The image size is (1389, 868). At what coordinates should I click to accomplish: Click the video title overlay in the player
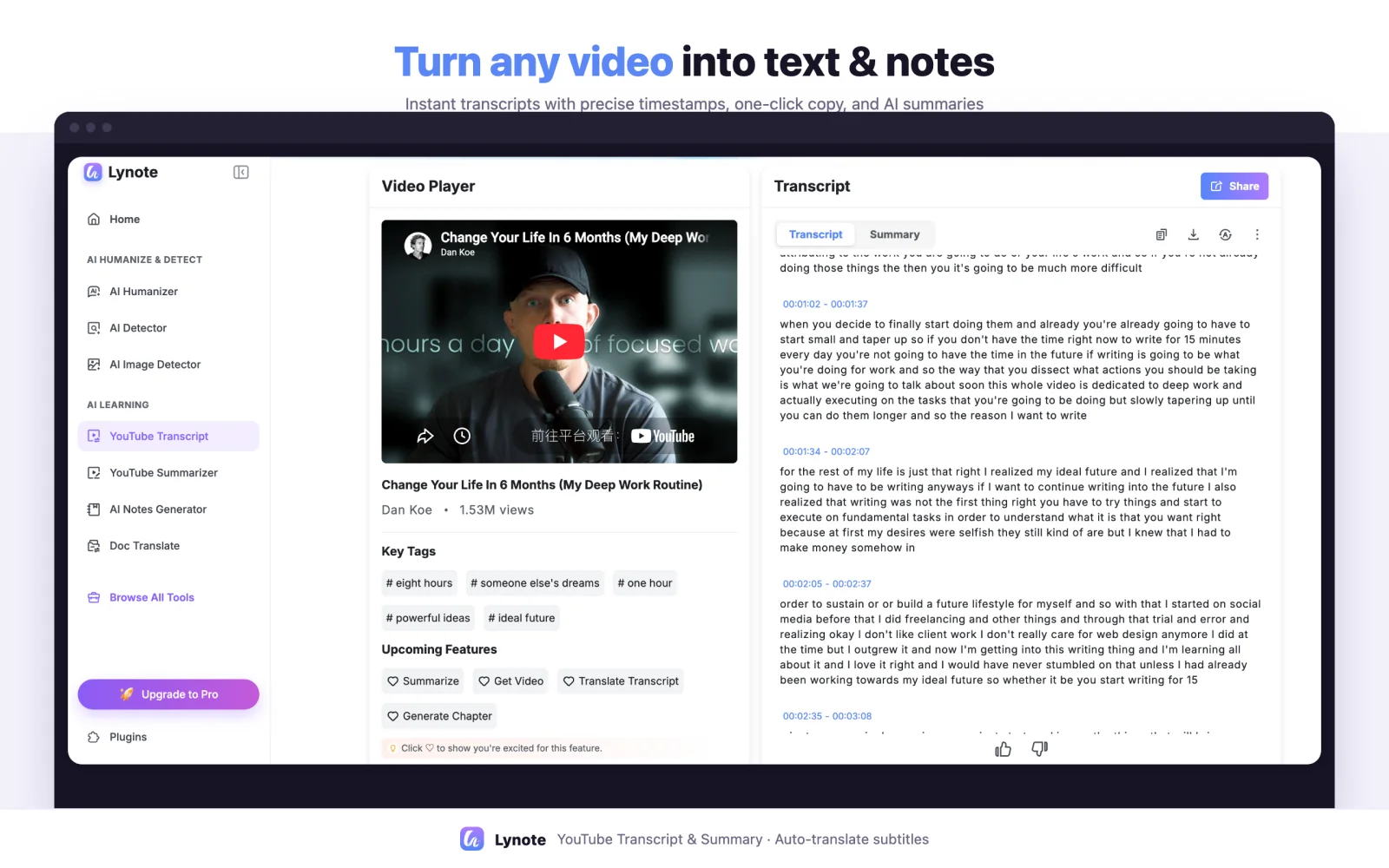(575, 238)
